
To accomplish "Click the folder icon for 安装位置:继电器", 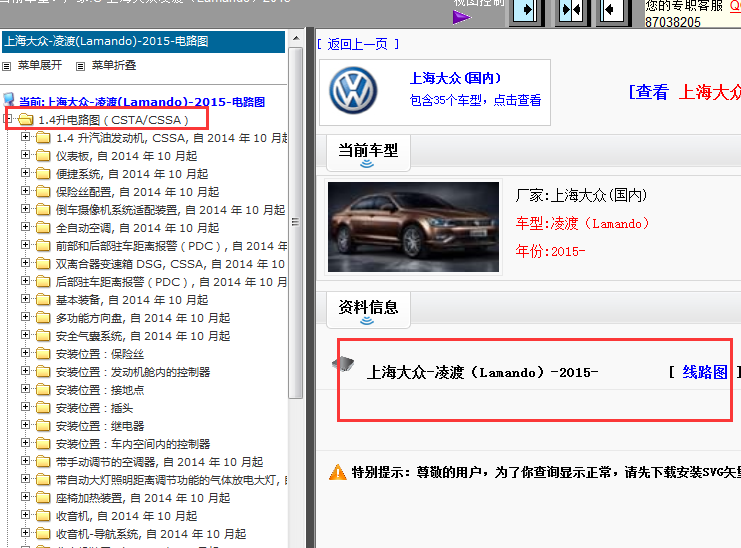I will [x=43, y=425].
